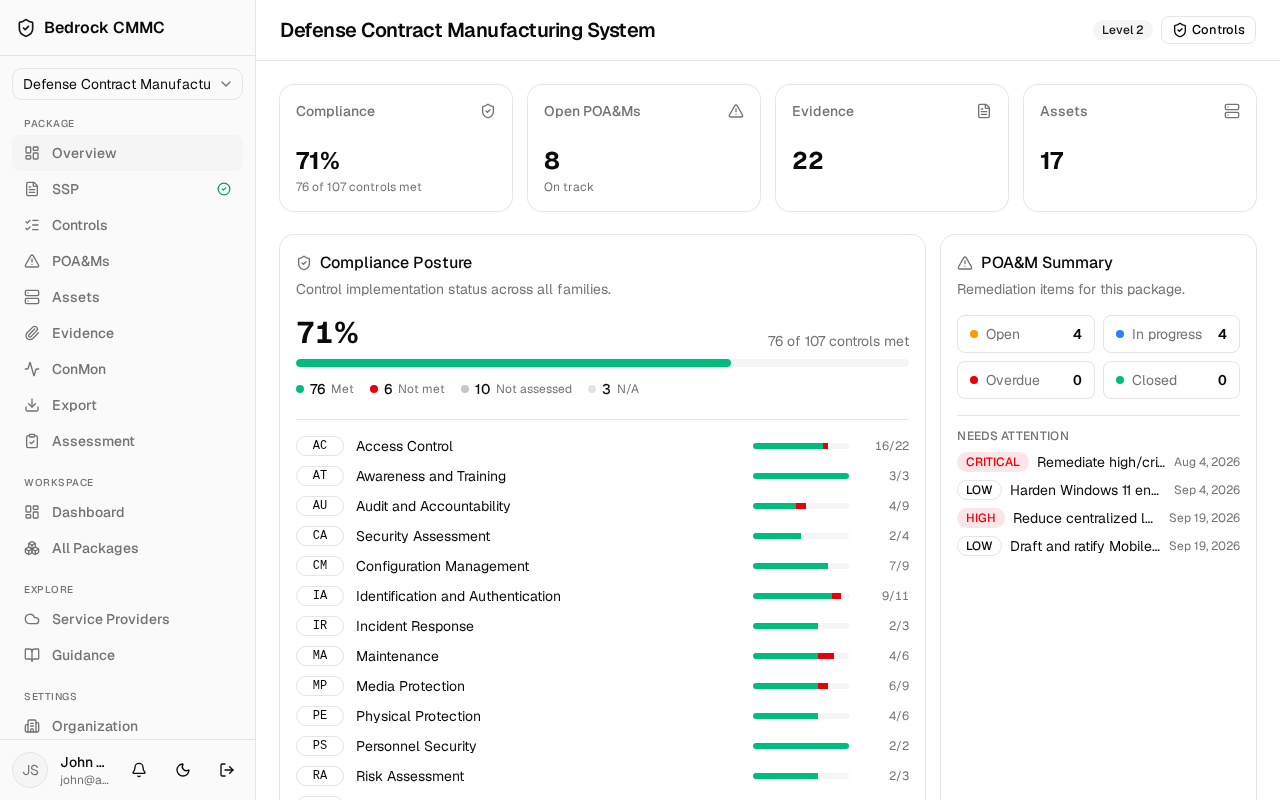Open the CRITICAL Remediate high/cri.. item
1280x800 pixels.
click(x=1098, y=462)
